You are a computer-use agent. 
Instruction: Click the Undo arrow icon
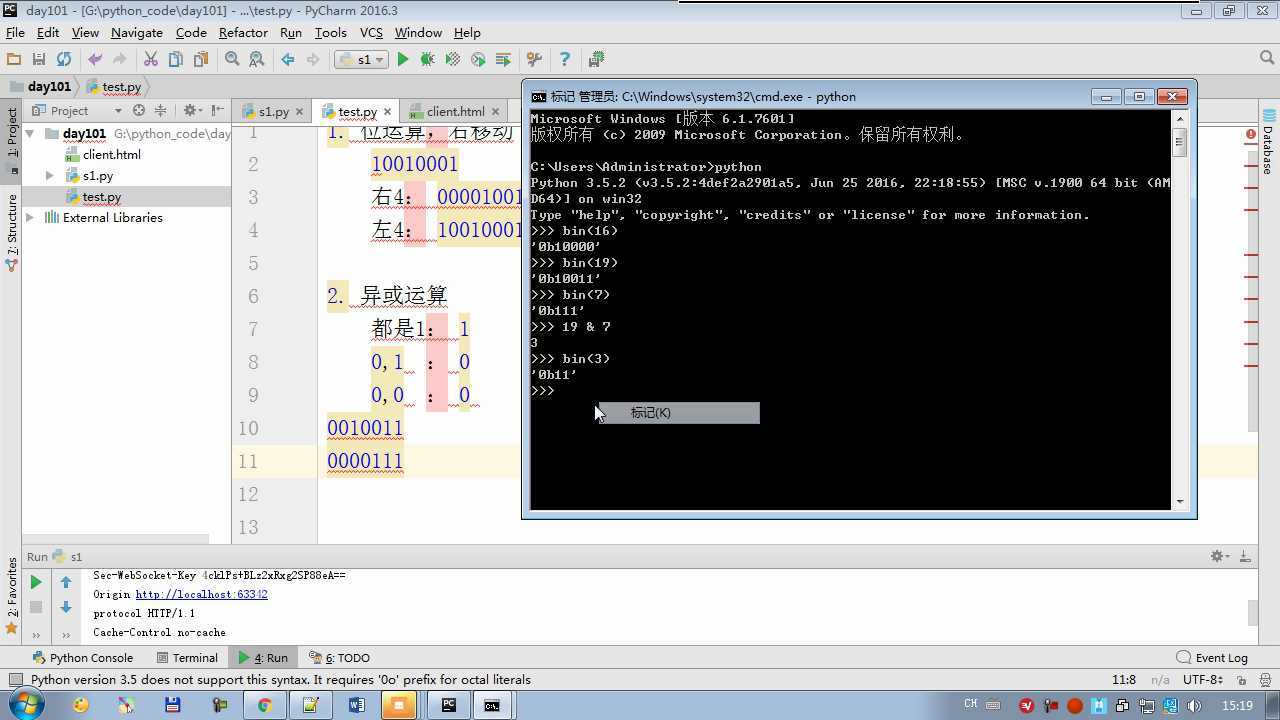(x=95, y=60)
